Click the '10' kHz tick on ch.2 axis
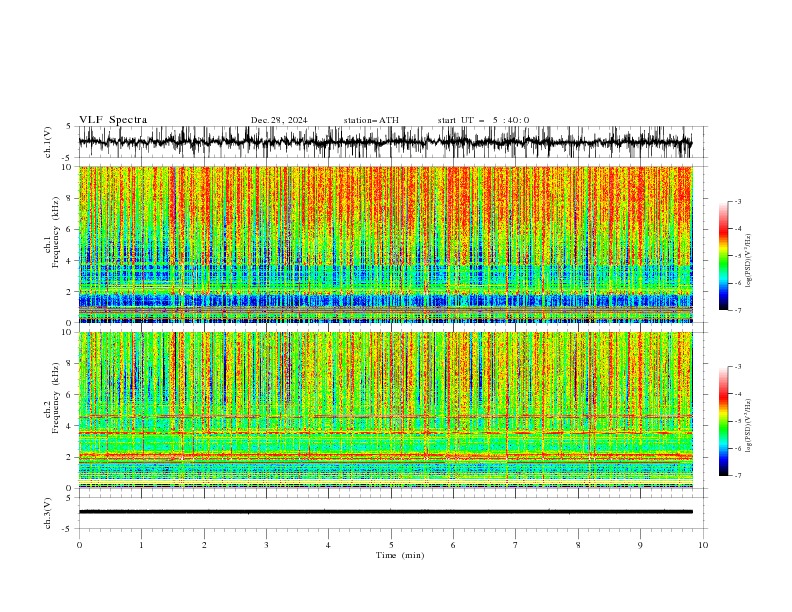 point(69,332)
